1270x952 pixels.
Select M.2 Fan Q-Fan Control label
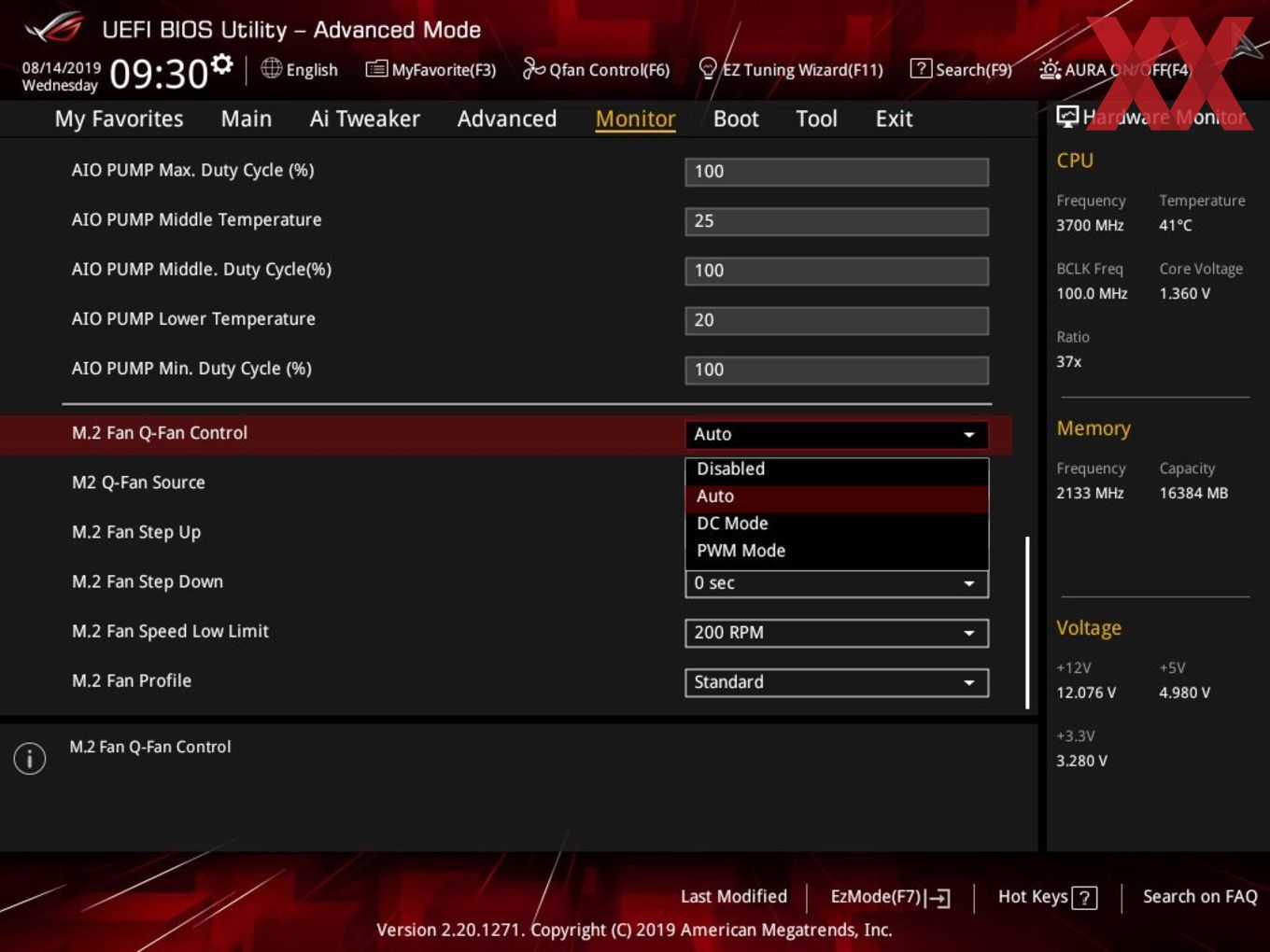click(160, 433)
